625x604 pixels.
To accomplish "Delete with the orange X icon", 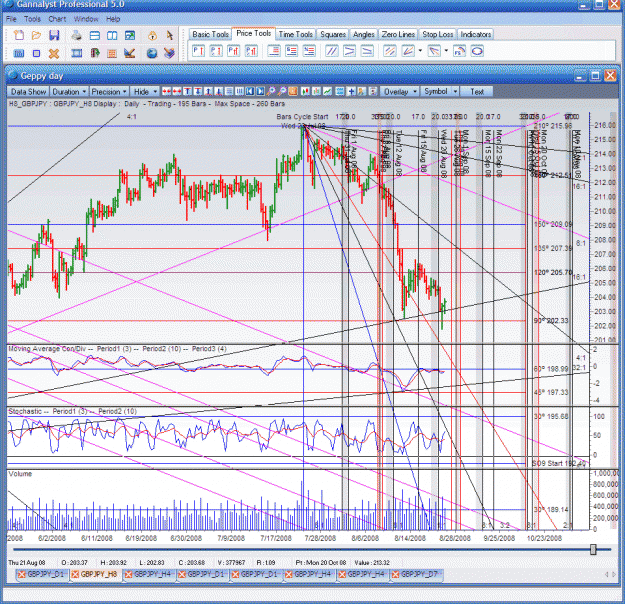I will [54, 53].
